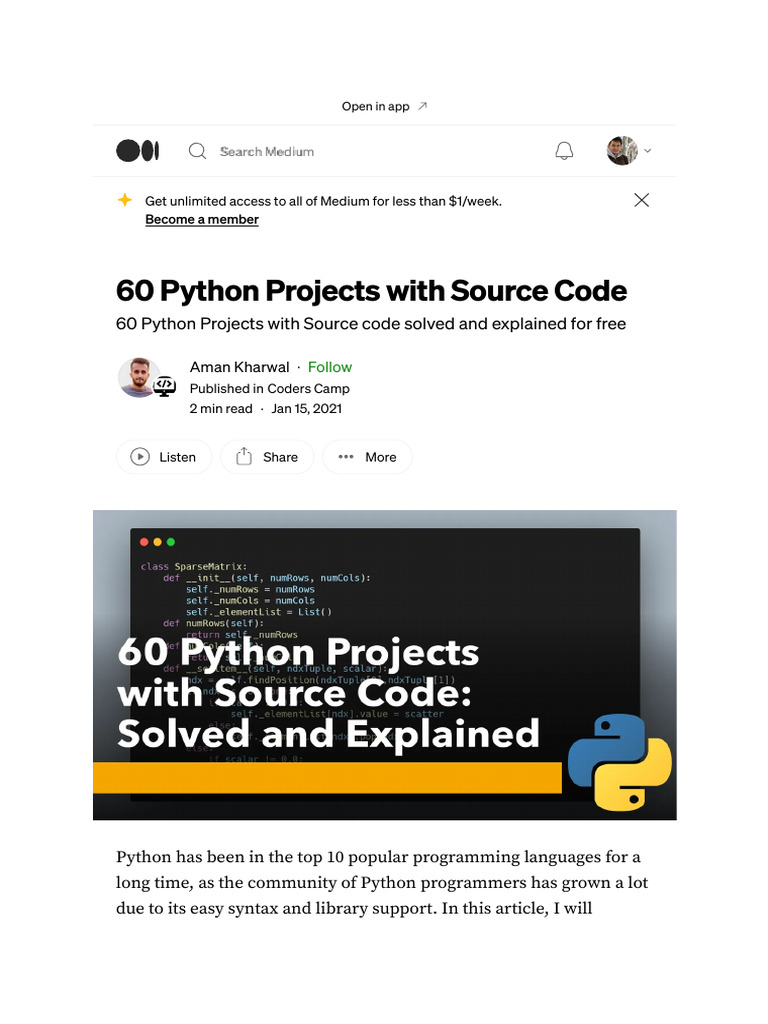Follow author Aman Kharwal
768x1024 pixels.
(330, 367)
